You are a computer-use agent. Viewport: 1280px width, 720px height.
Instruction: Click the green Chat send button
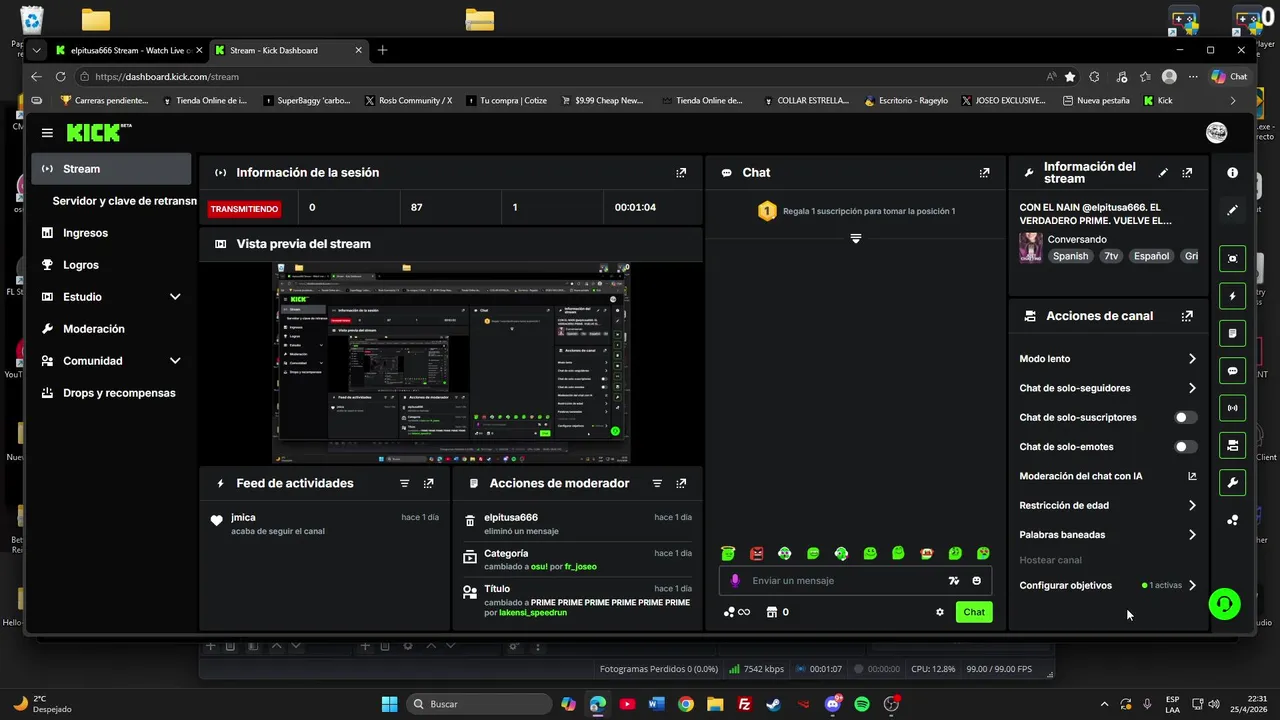point(974,612)
